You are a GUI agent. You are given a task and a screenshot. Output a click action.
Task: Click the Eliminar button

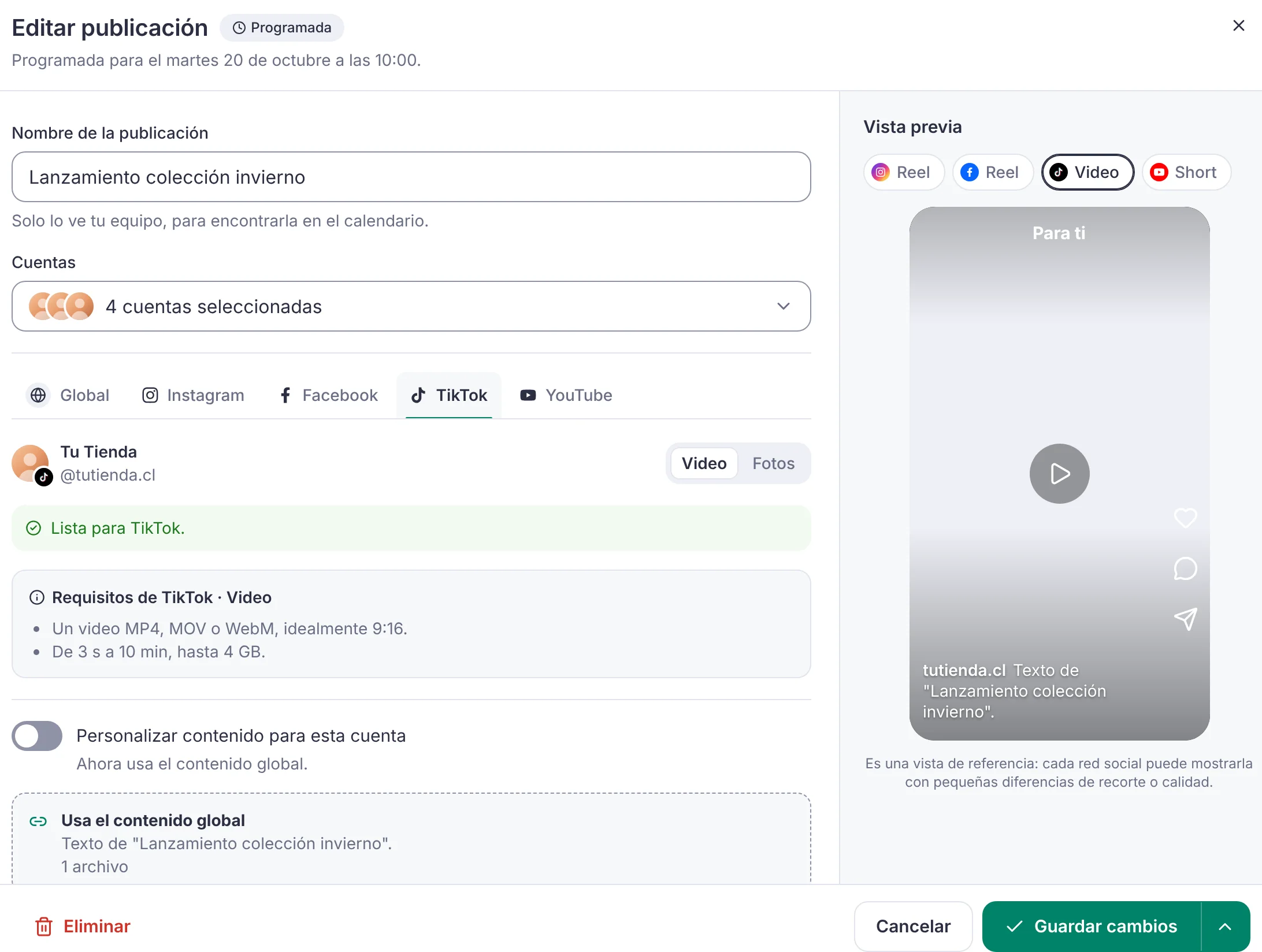pos(83,926)
